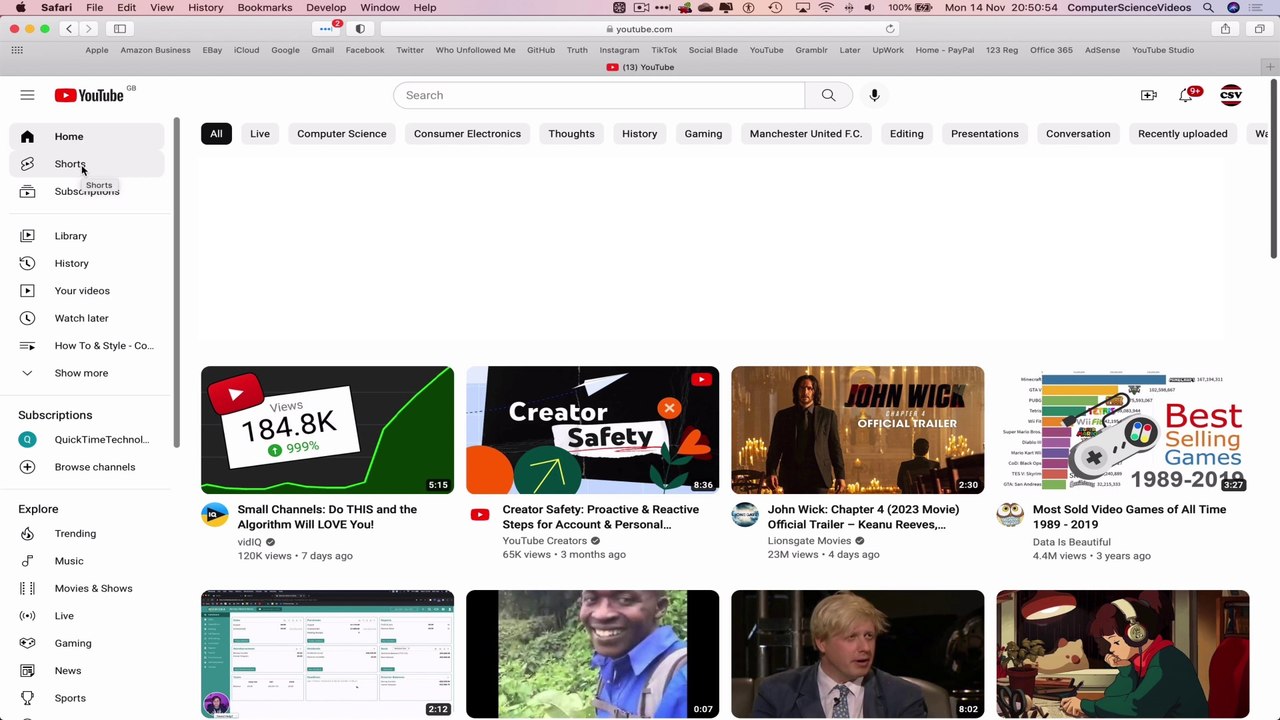Click the youtube.com address bar
The height and width of the screenshot is (720, 1280).
click(640, 29)
